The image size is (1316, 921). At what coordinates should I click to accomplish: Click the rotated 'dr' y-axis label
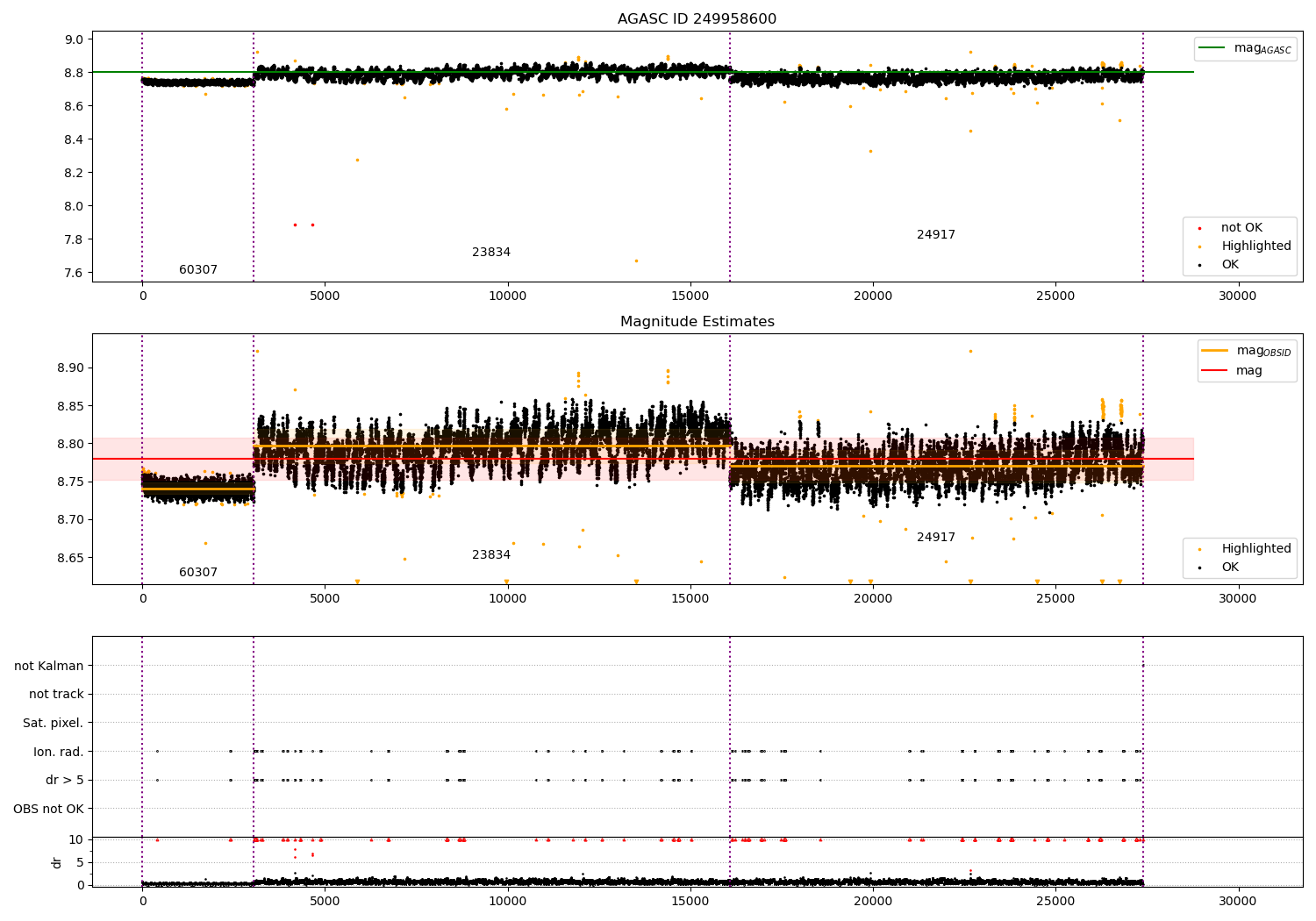57,862
